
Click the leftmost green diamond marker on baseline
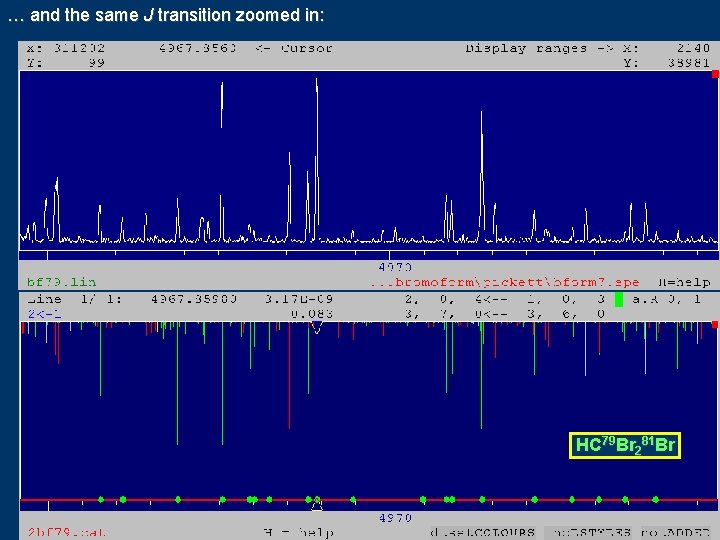coord(101,500)
